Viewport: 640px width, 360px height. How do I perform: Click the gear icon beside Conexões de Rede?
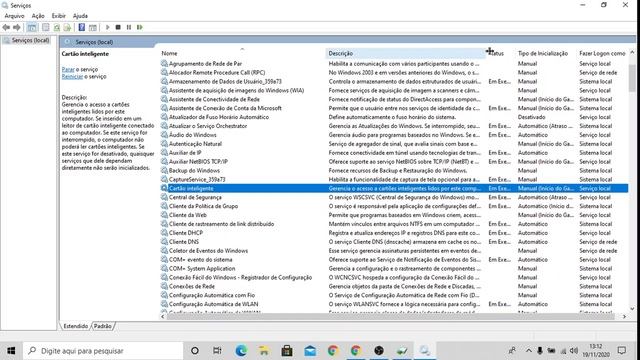pyautogui.click(x=164, y=286)
